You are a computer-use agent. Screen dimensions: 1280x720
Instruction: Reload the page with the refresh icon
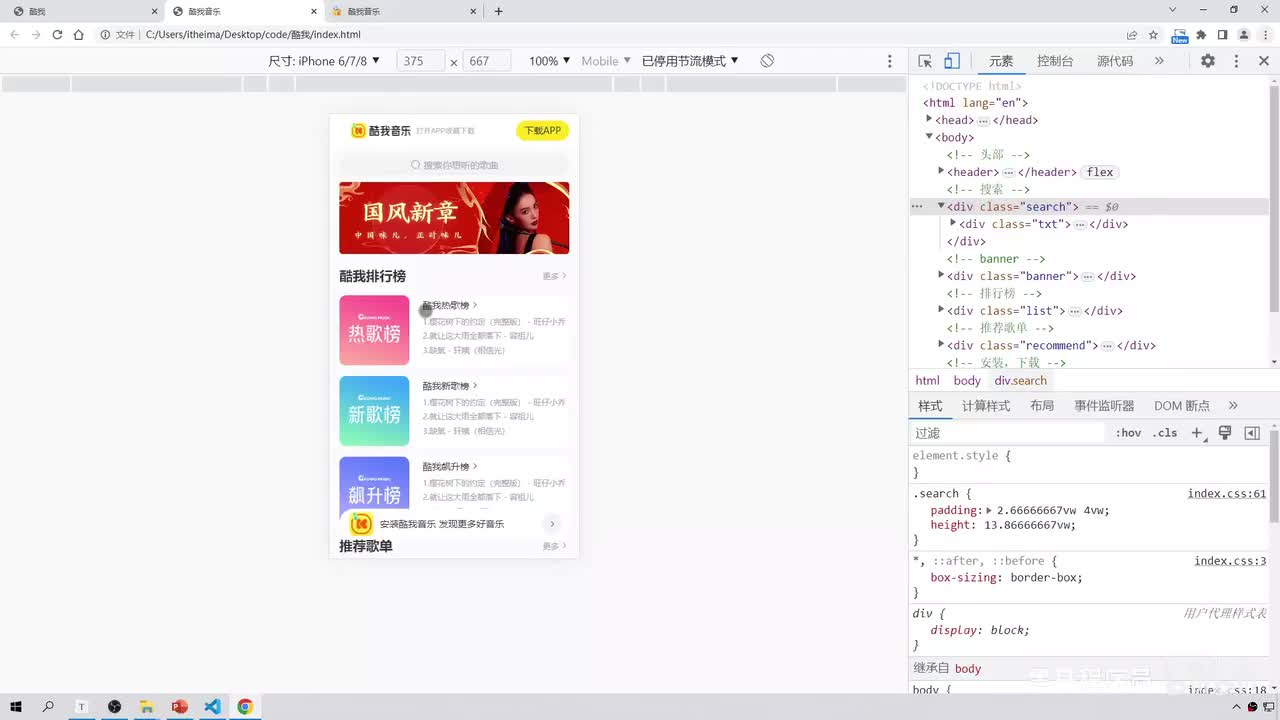[57, 34]
